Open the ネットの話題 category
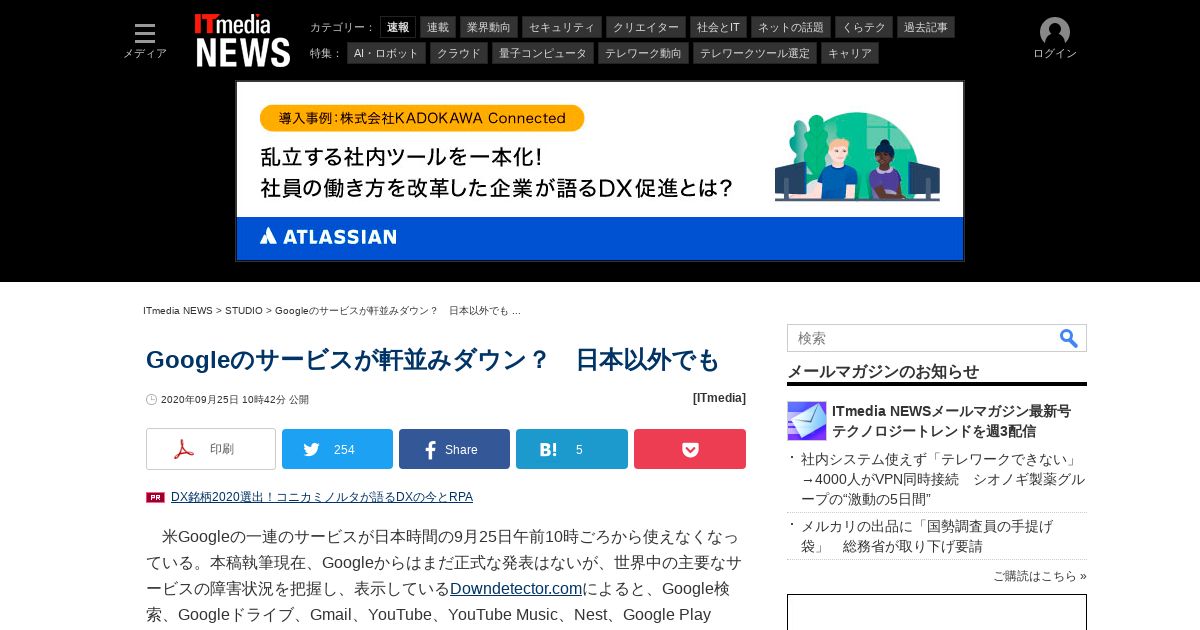This screenshot has width=1200, height=630. click(x=791, y=27)
